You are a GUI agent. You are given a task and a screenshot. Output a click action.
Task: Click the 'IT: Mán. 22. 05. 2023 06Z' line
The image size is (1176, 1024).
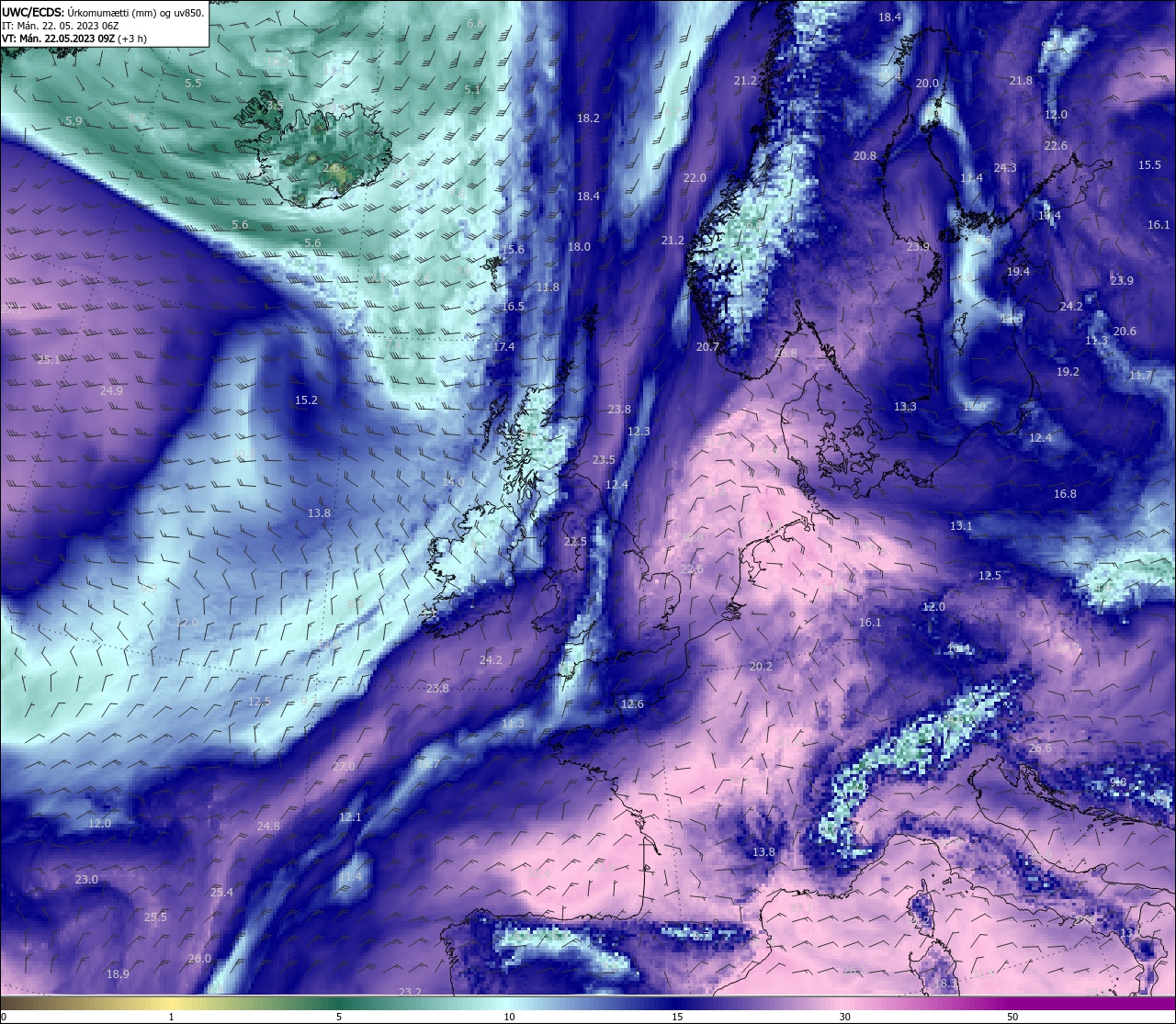(61, 26)
